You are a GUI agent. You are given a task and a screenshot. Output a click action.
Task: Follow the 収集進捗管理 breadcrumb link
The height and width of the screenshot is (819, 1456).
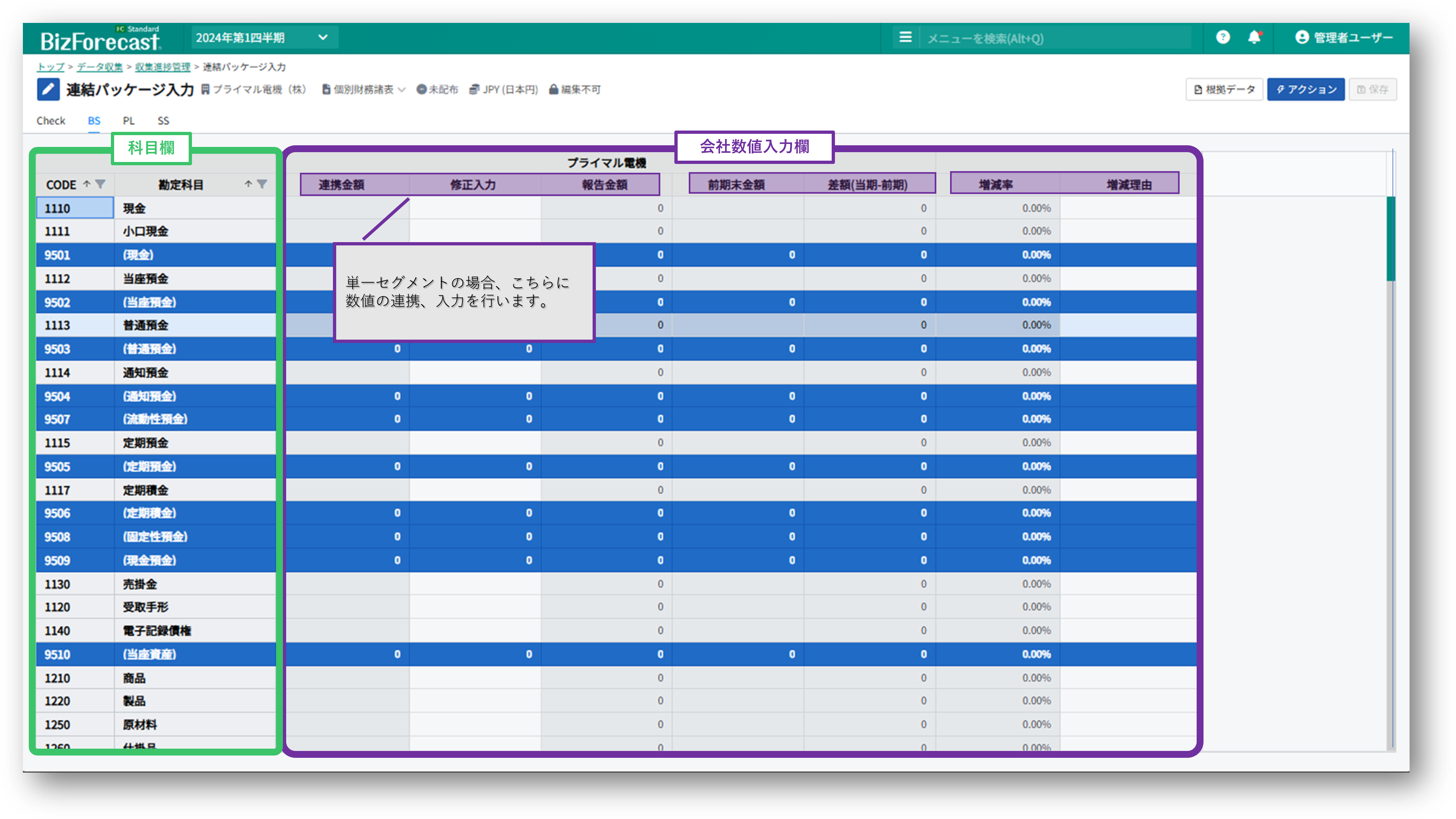tap(162, 67)
